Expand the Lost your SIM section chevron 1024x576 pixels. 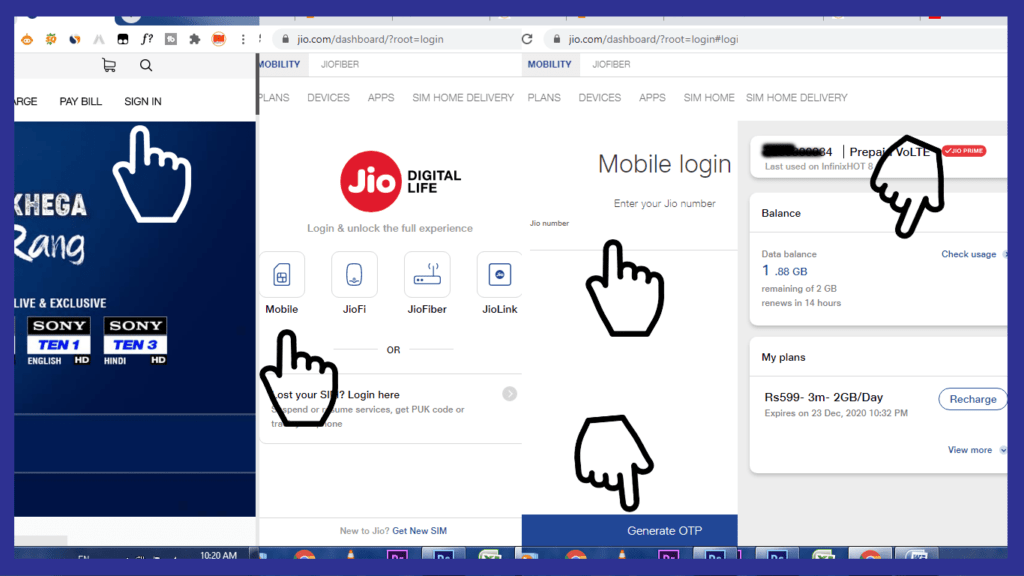(510, 393)
